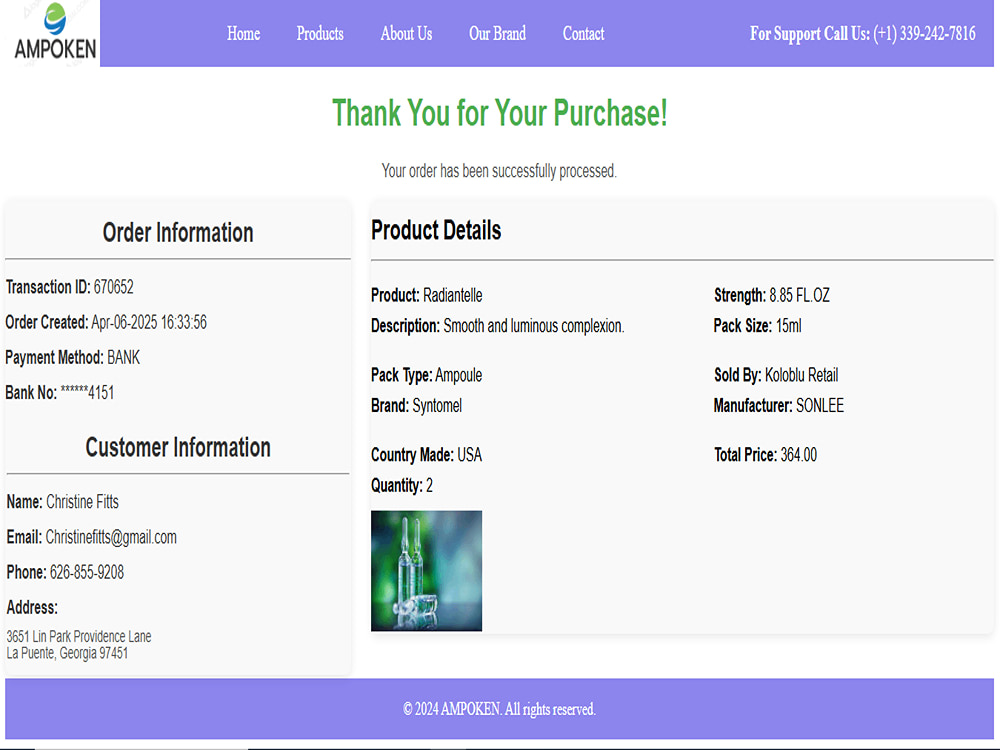Open the Contact page
Image resolution: width=1000 pixels, height=750 pixels.
pos(584,34)
